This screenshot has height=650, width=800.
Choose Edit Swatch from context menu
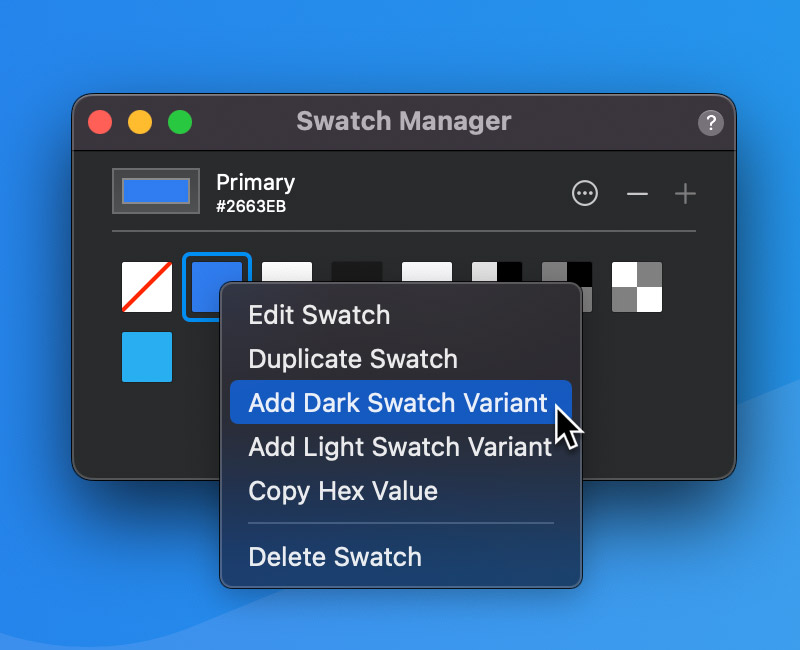(319, 315)
